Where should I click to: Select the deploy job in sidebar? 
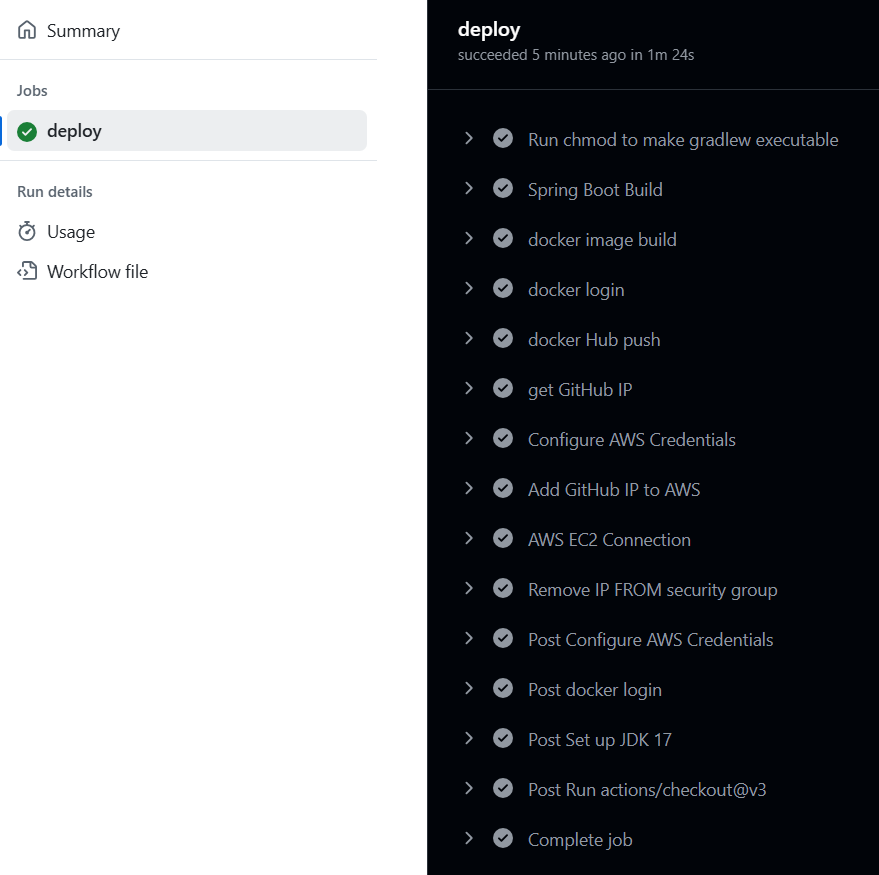point(187,131)
